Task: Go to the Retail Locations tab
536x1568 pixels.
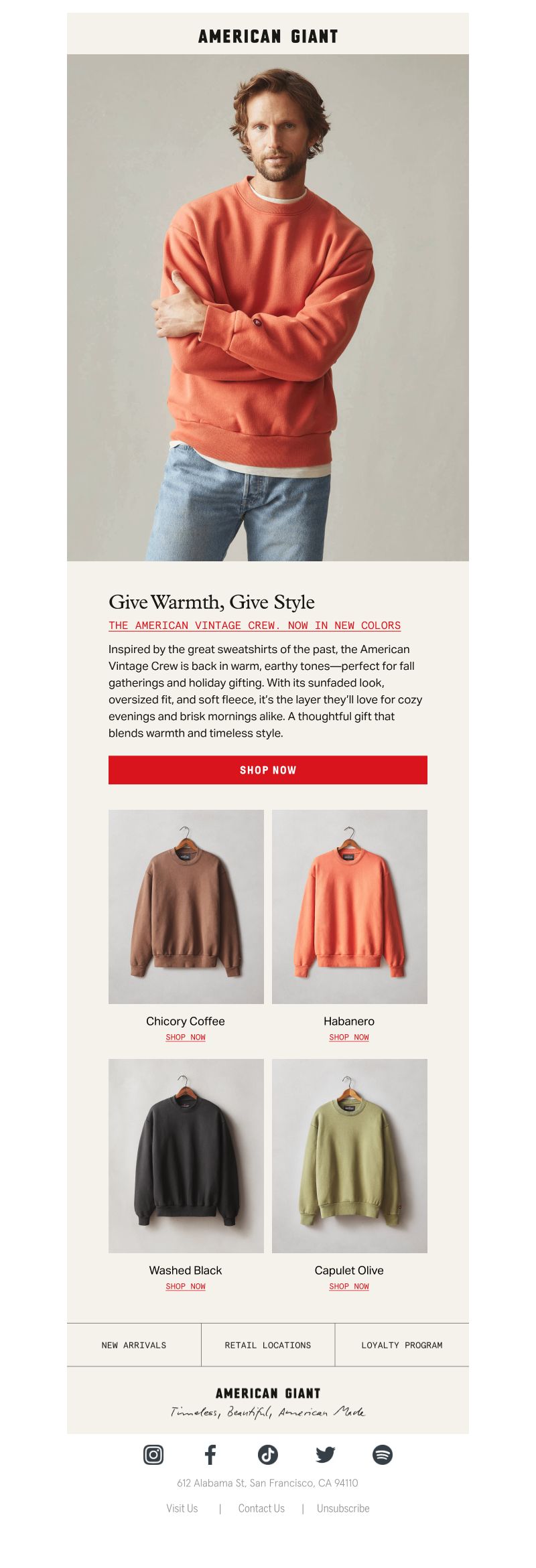Action: (x=268, y=1344)
